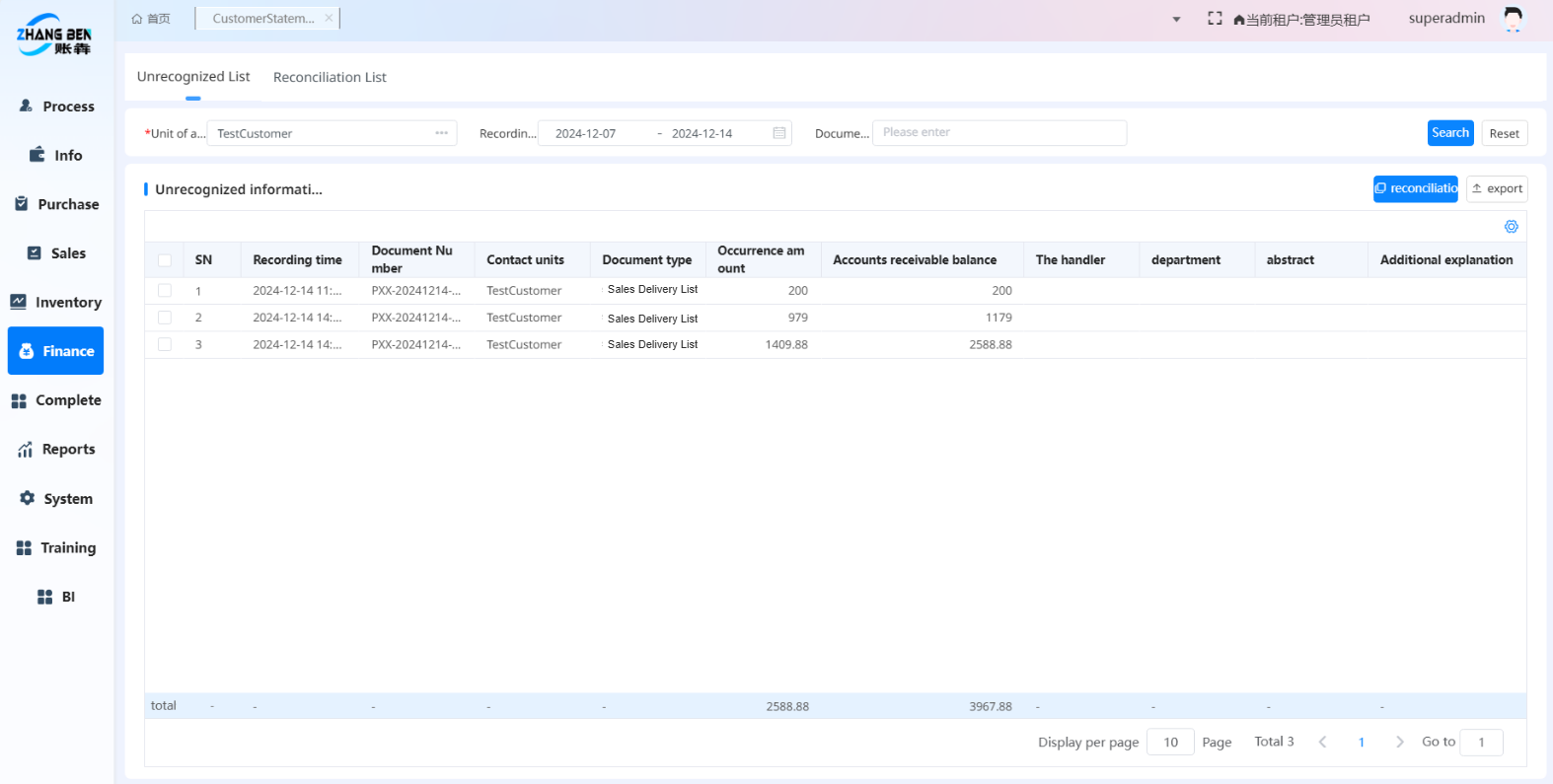Open the TestCustomer unit selector ellipsis
This screenshot has height=784, width=1553.
coord(441,133)
